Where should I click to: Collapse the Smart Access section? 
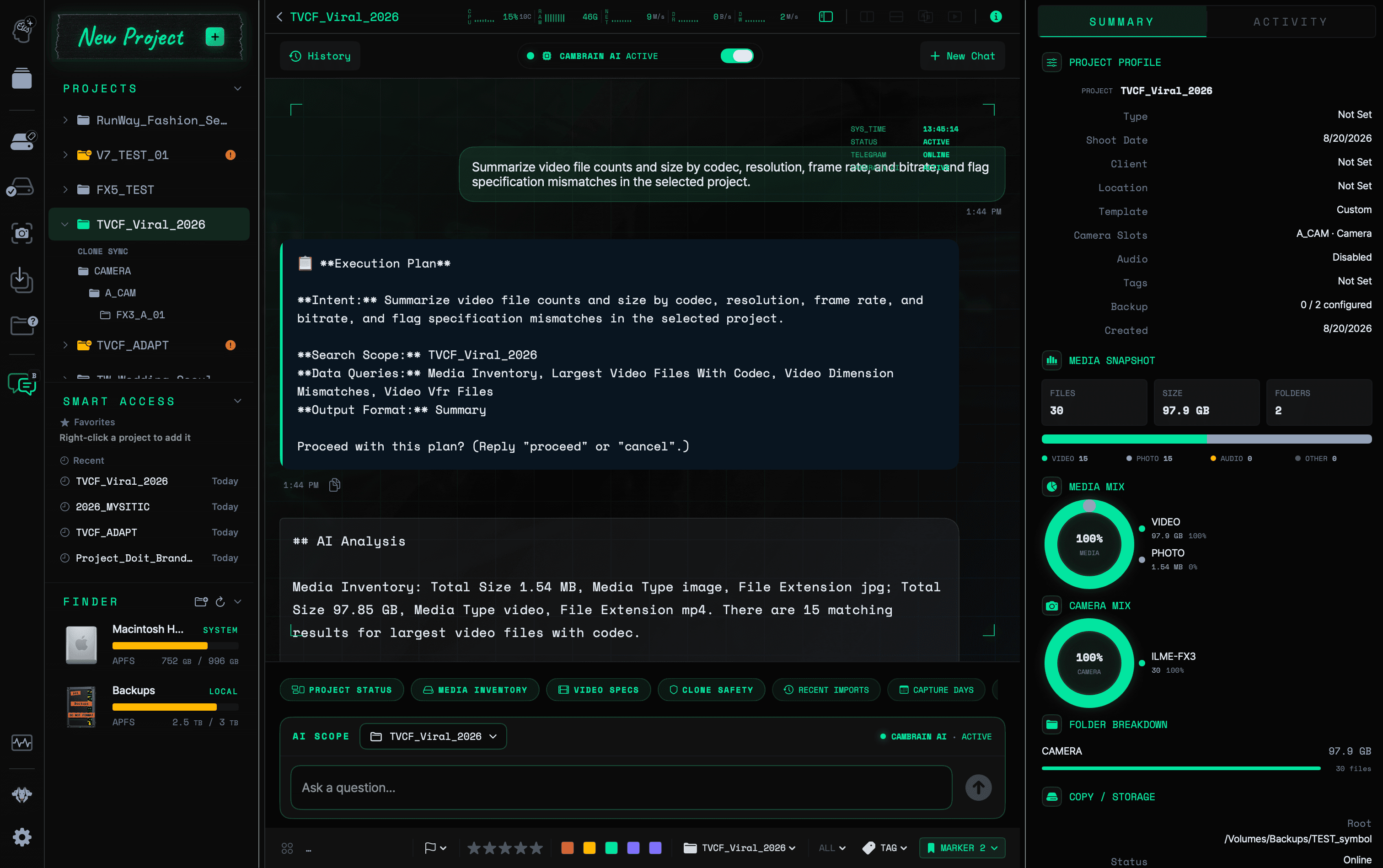point(238,401)
